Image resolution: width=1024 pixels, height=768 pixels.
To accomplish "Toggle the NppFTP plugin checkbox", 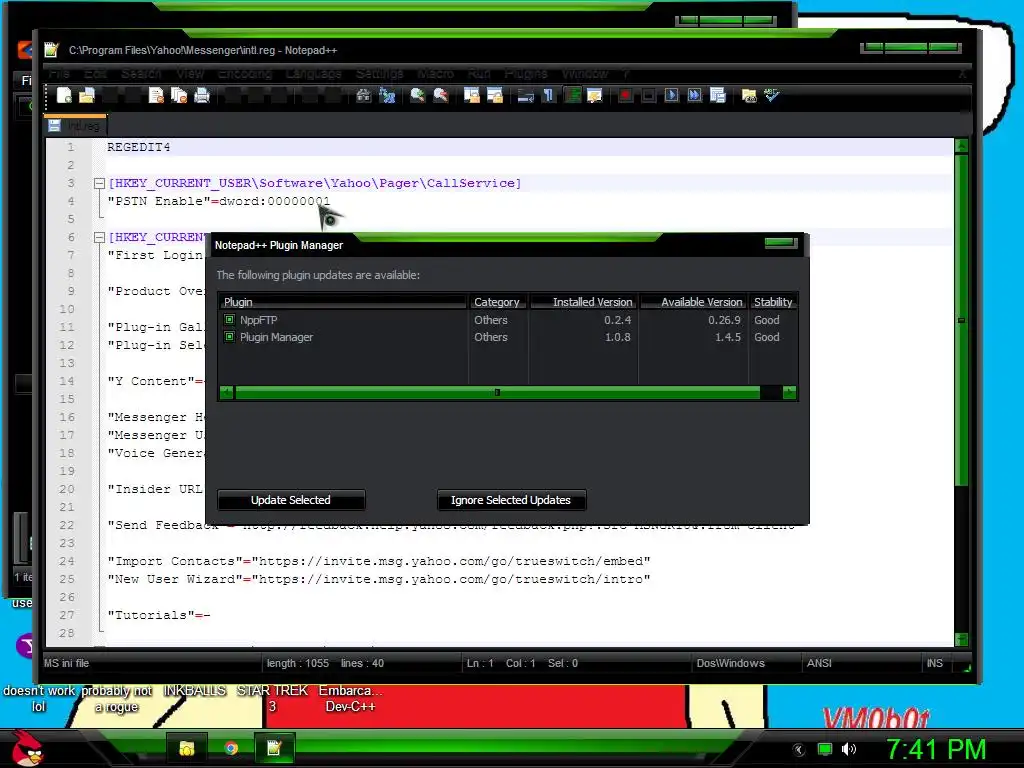I will pyautogui.click(x=229, y=319).
